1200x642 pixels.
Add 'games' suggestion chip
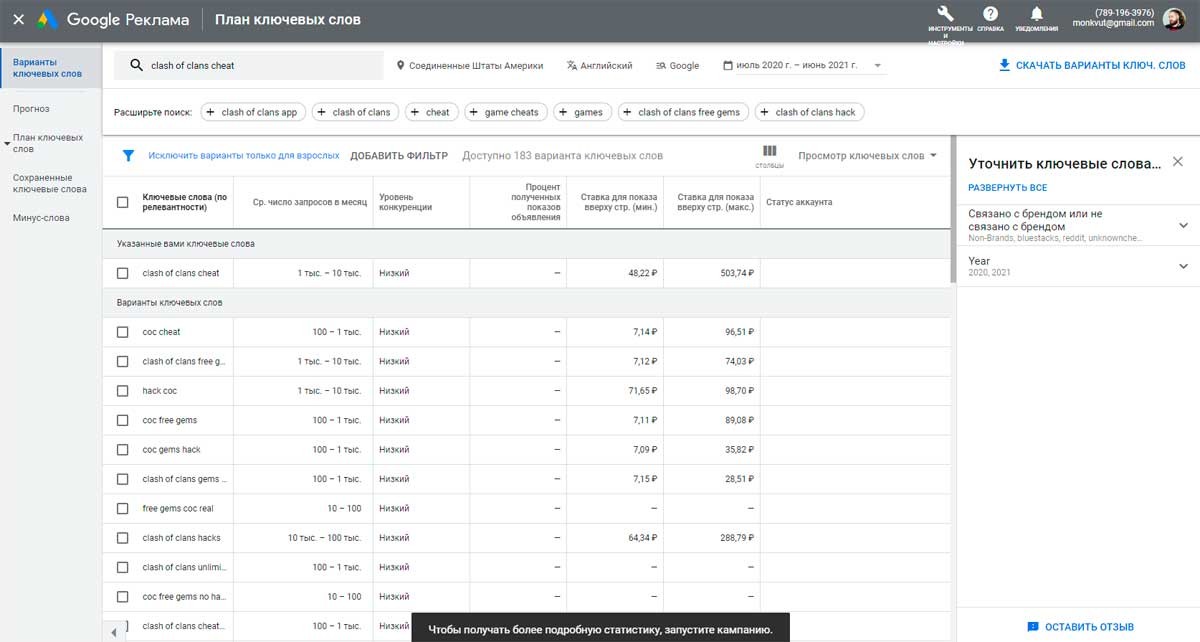pos(582,112)
